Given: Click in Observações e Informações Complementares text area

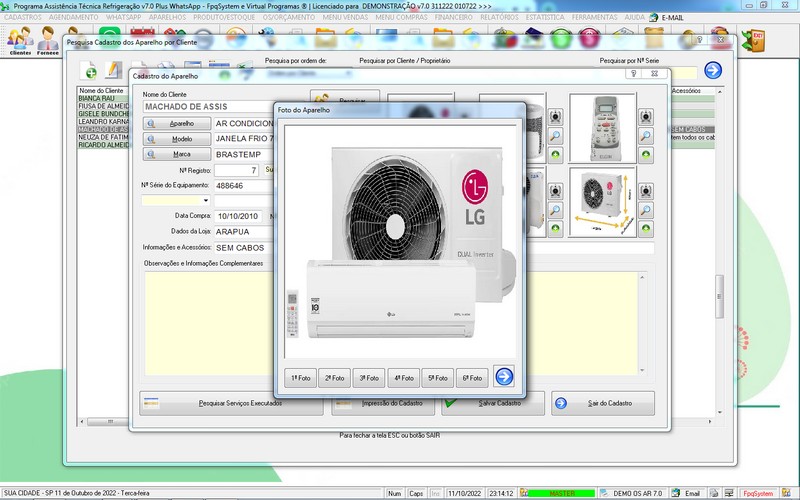Looking at the screenshot, I should coord(209,323).
